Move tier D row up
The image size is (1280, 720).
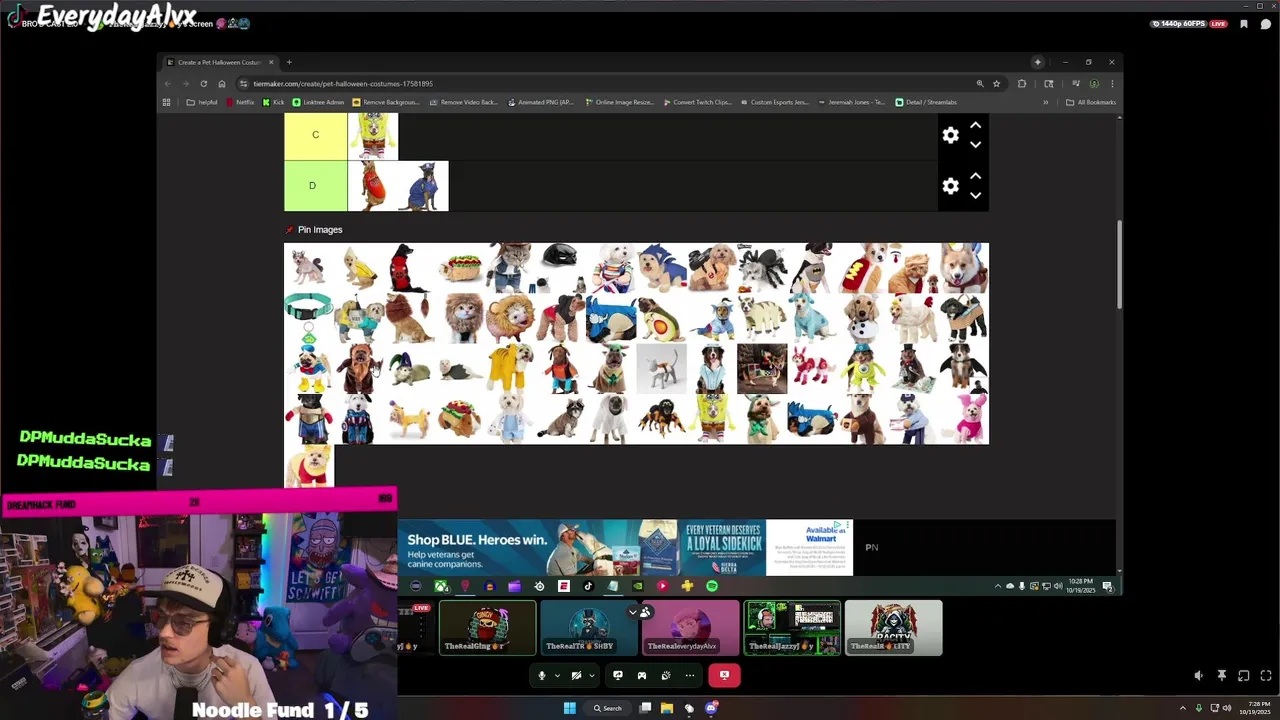pos(975,177)
